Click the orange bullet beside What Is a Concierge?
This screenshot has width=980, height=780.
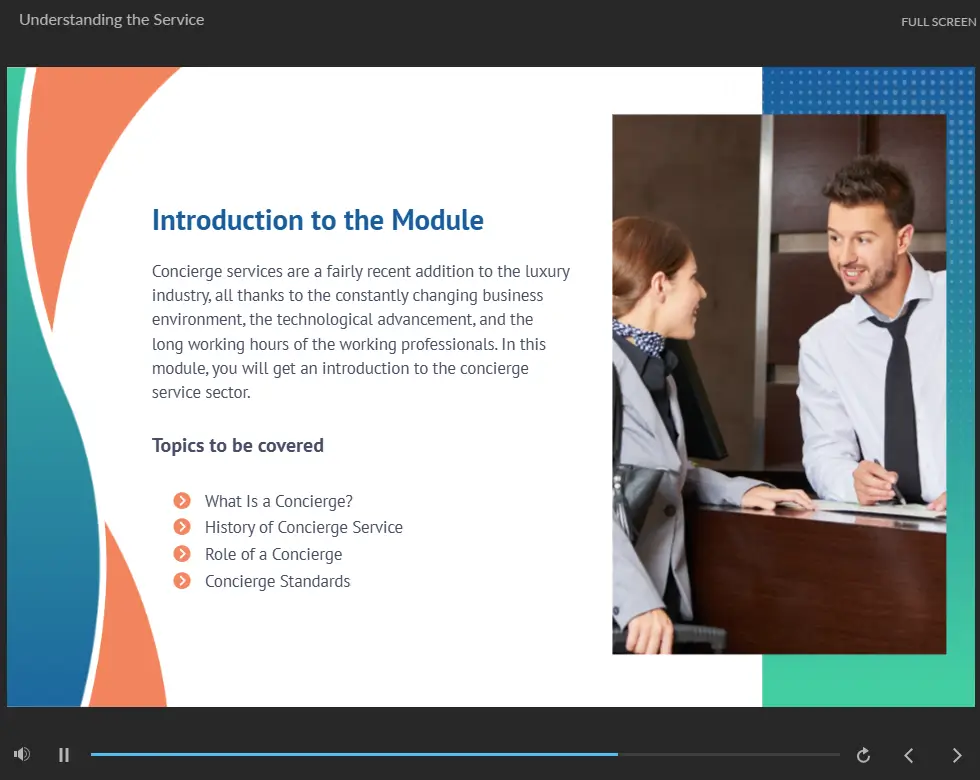point(182,501)
